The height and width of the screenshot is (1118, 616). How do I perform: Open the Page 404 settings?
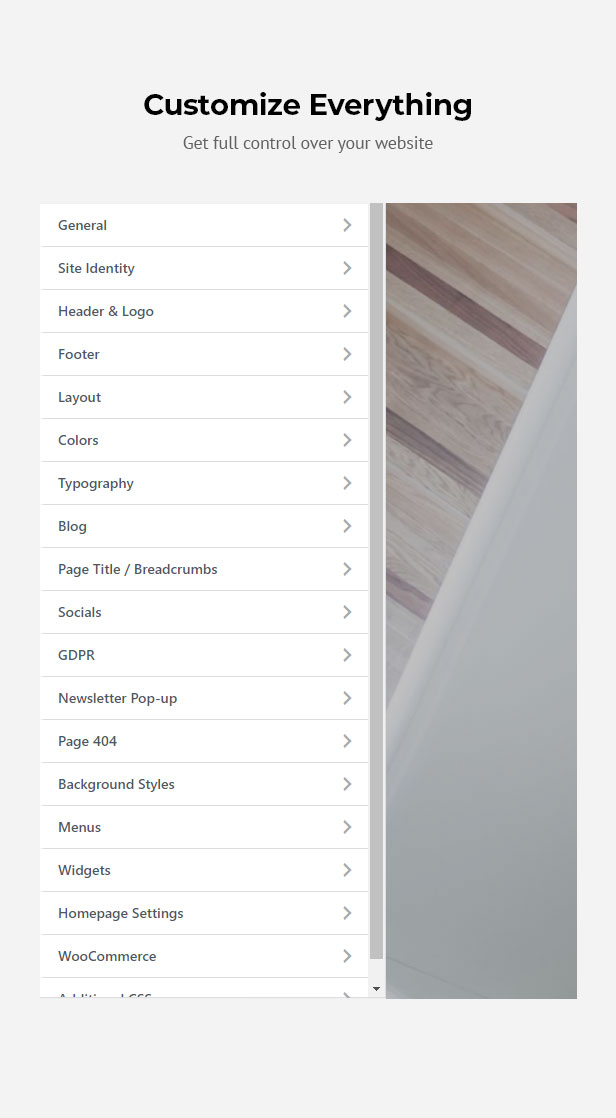pyautogui.click(x=204, y=742)
